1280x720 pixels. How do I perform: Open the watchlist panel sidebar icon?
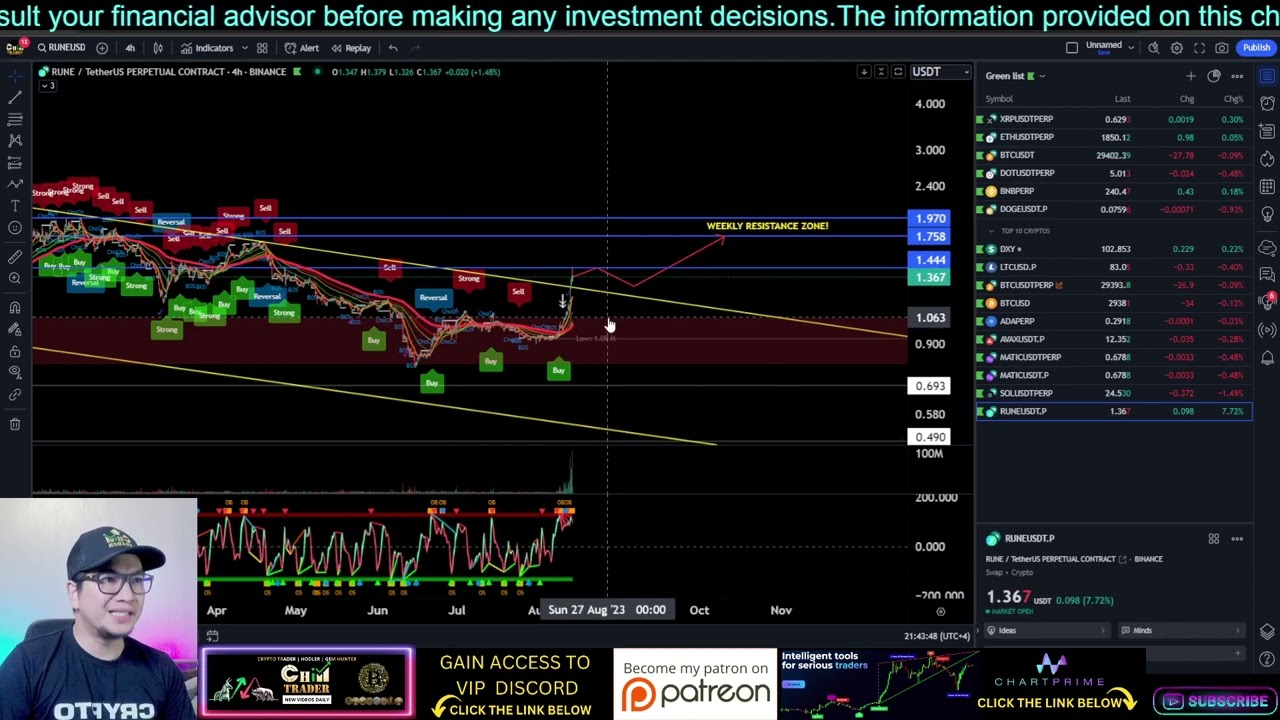point(1267,76)
